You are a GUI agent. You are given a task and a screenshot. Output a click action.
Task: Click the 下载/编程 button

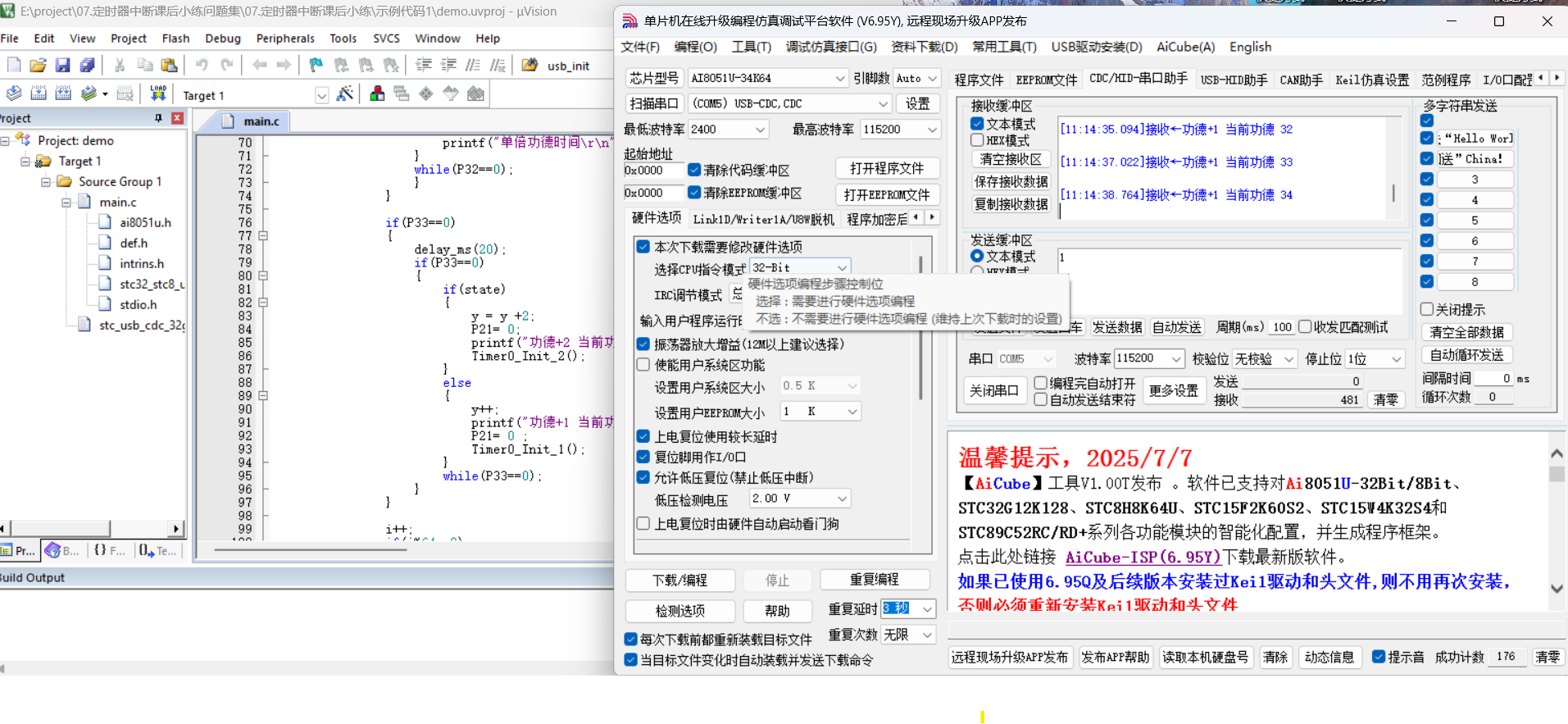click(x=679, y=580)
